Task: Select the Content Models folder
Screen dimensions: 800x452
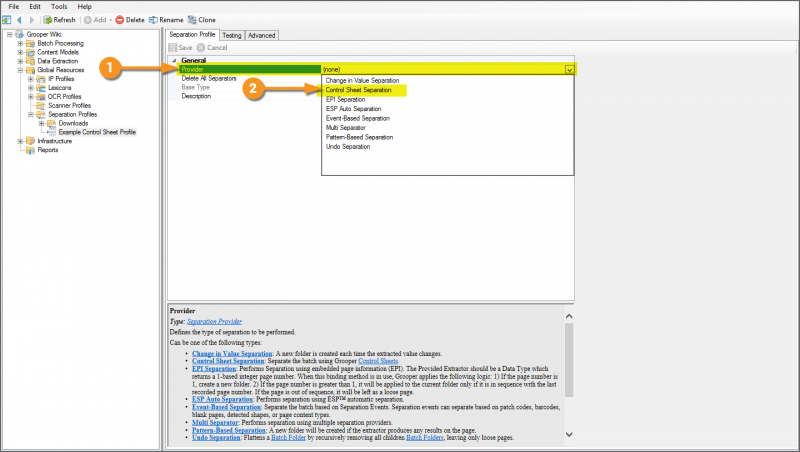Action: click(x=58, y=52)
